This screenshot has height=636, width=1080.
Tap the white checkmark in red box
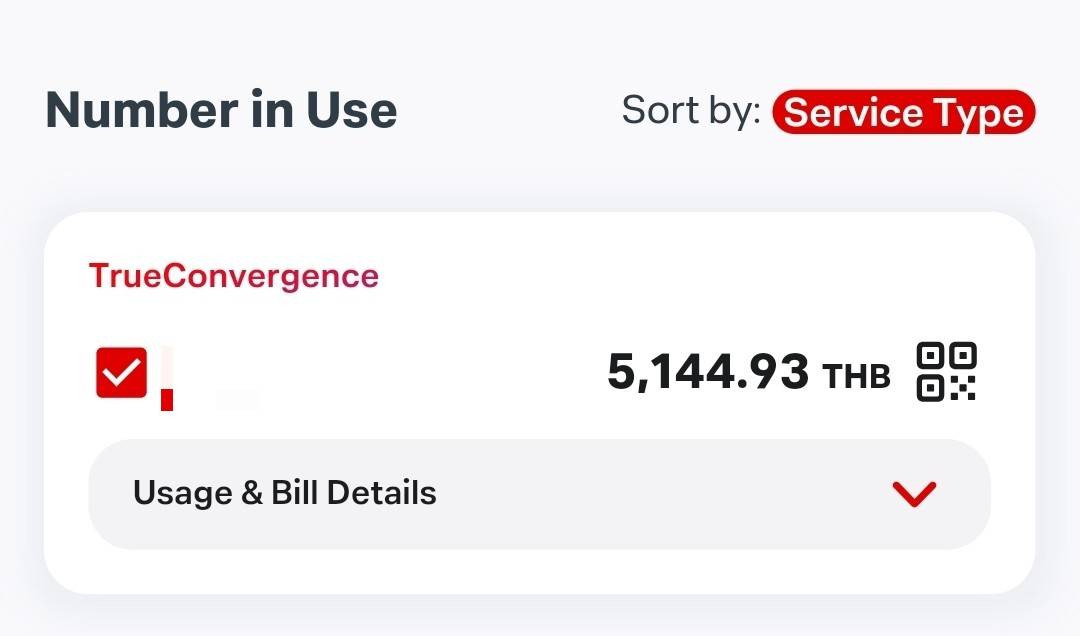(121, 372)
